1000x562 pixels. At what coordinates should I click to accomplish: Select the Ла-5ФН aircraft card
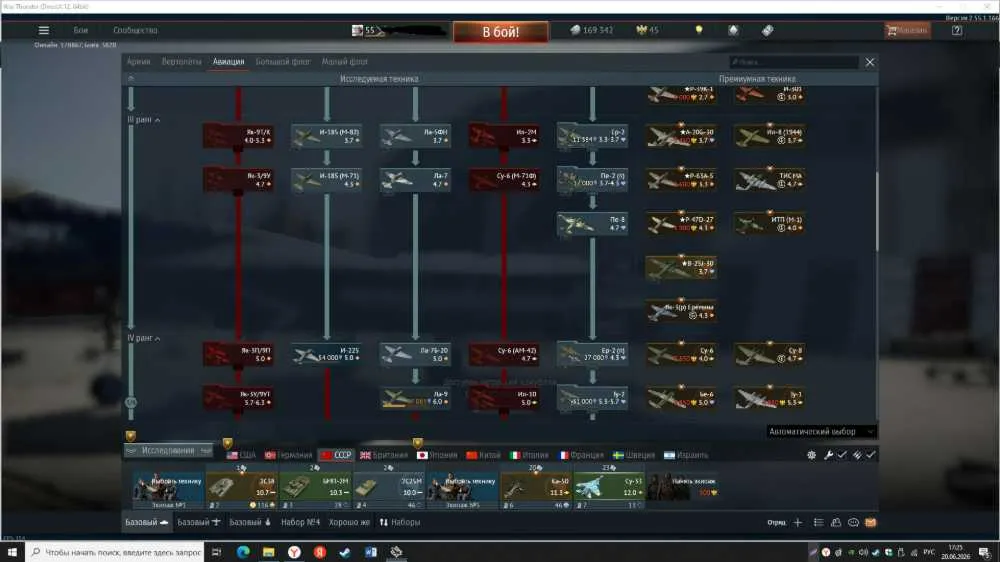(x=415, y=136)
